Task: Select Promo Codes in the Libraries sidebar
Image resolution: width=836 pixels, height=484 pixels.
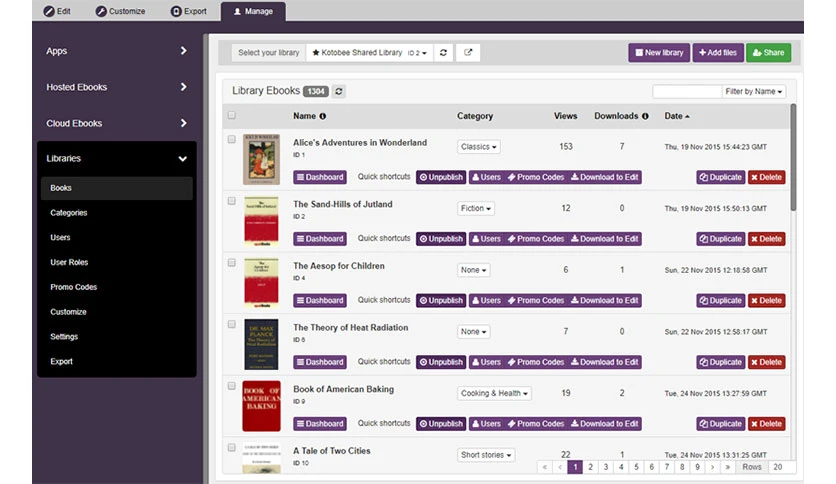Action: (117, 287)
